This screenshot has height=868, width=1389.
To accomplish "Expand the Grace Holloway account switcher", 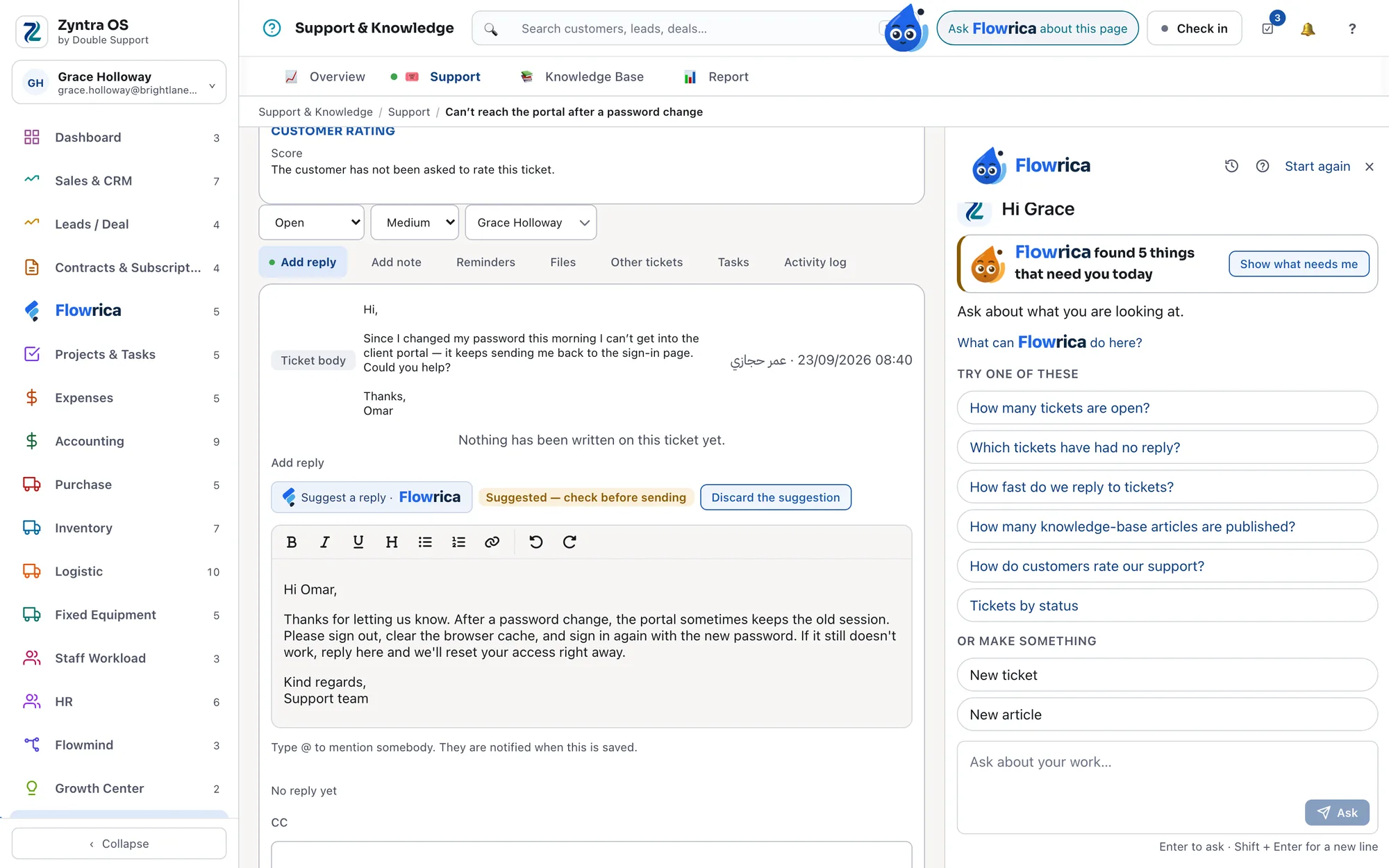I will 119,83.
